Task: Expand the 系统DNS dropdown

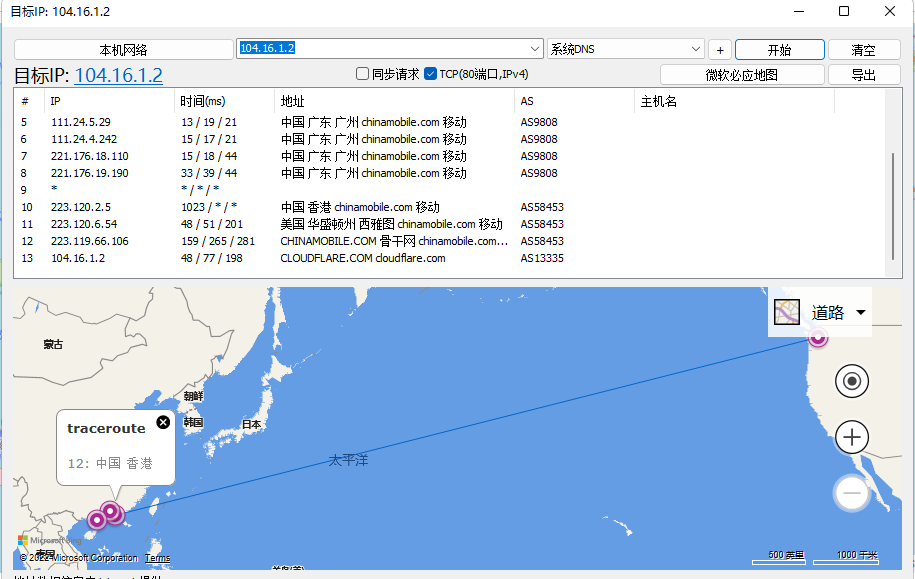Action: coord(696,49)
